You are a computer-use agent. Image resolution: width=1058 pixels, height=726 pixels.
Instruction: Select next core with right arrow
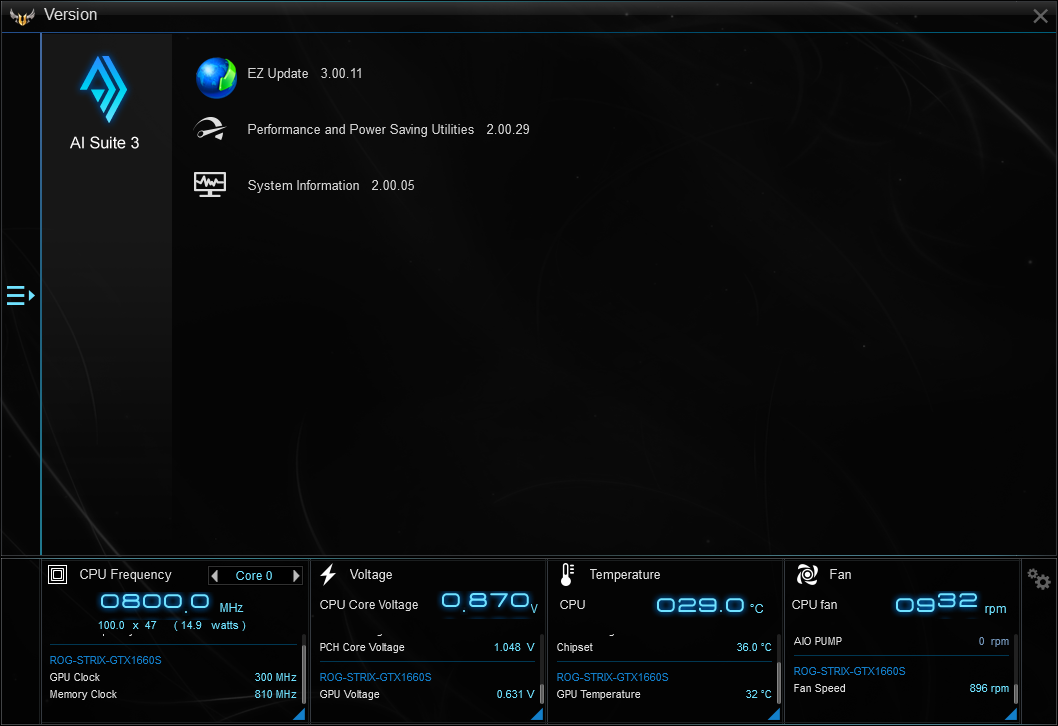[296, 576]
